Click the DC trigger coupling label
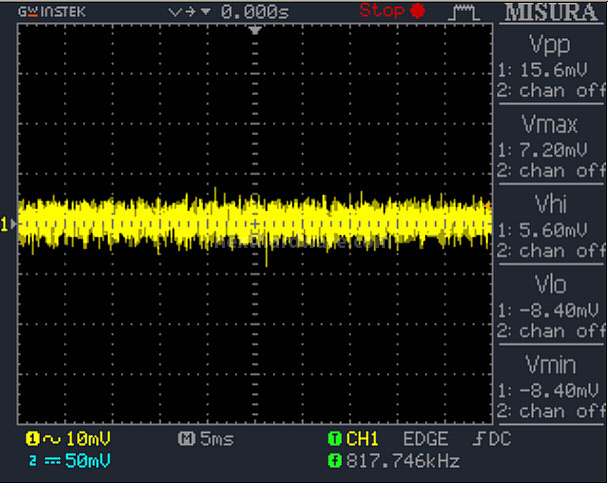 pyautogui.click(x=499, y=439)
